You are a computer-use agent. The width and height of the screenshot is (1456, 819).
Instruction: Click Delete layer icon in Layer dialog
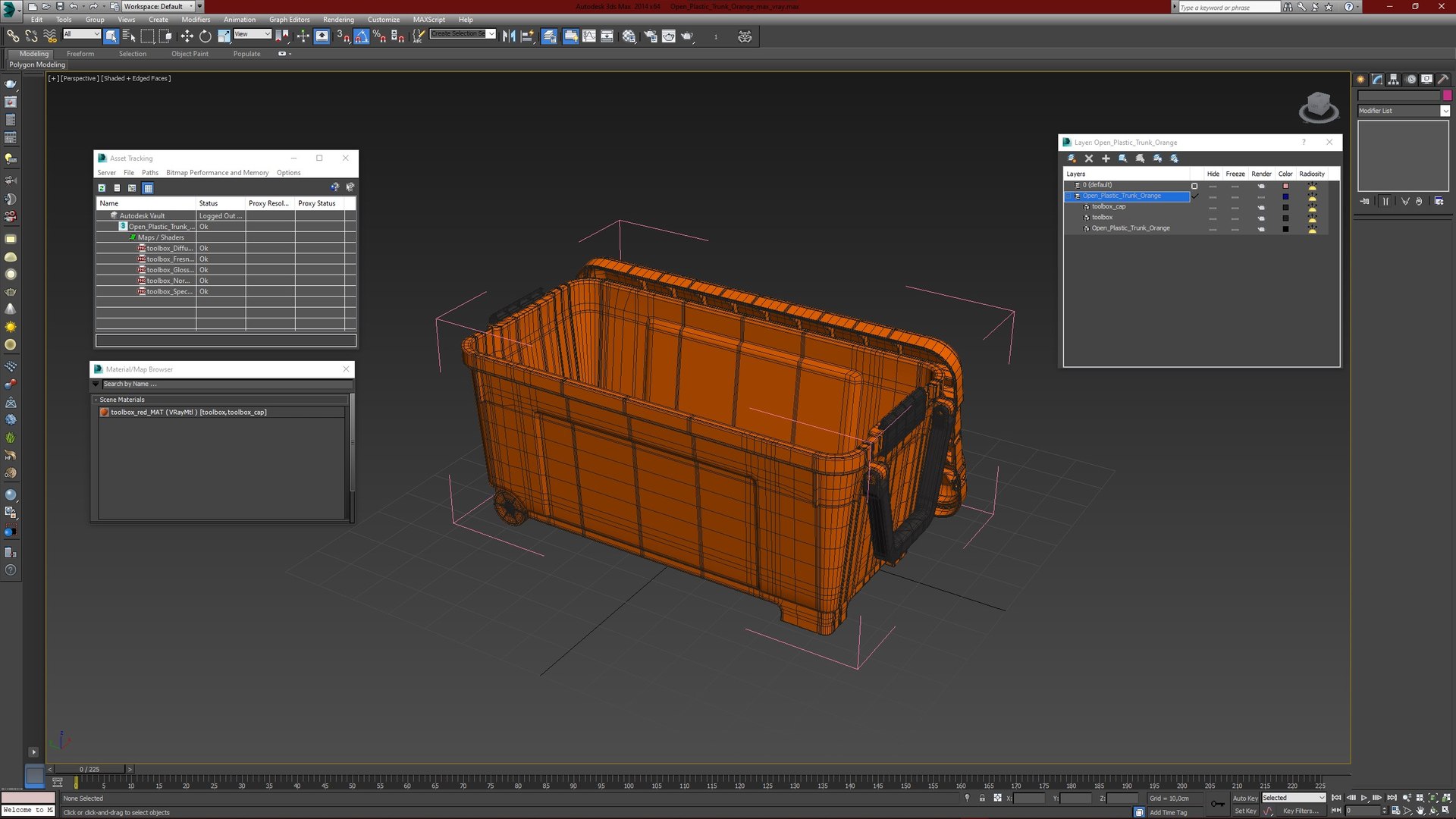1089,158
